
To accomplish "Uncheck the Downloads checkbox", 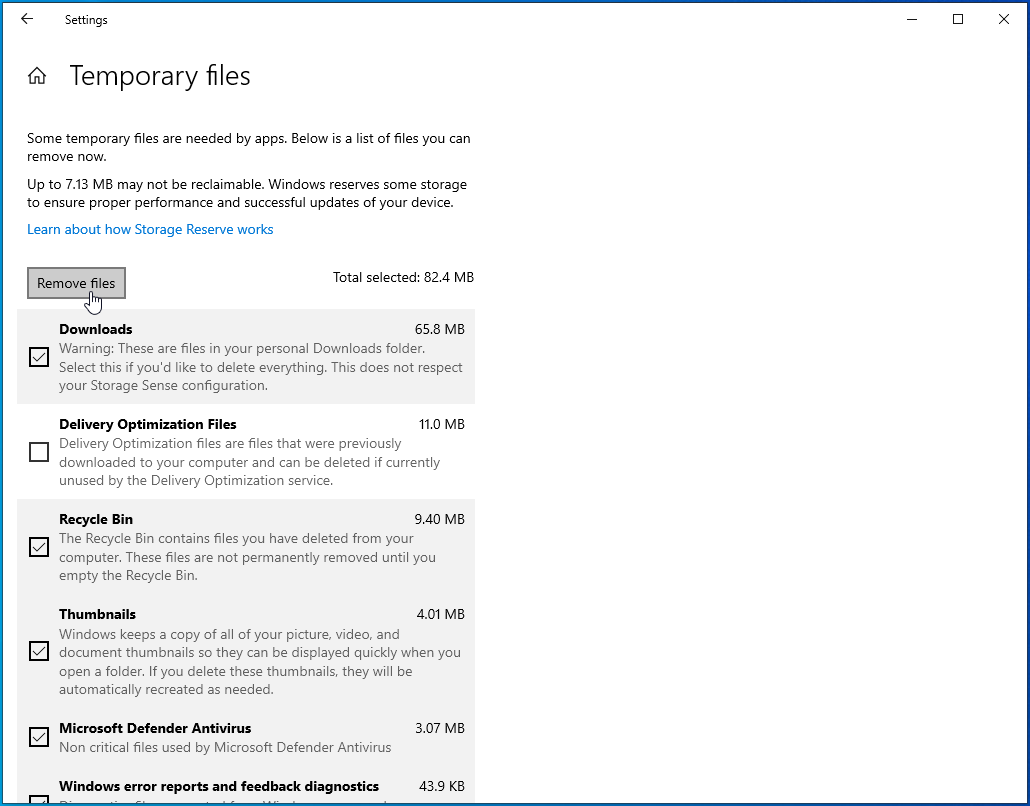I will pos(39,357).
